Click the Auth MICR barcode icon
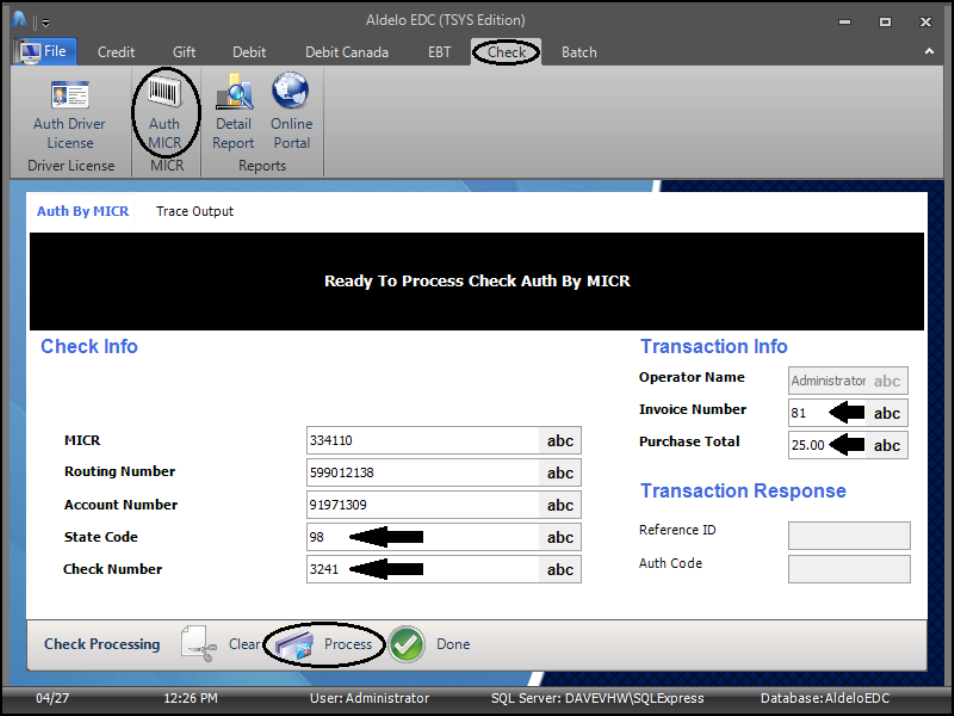Screen dimensions: 954x716 164,94
